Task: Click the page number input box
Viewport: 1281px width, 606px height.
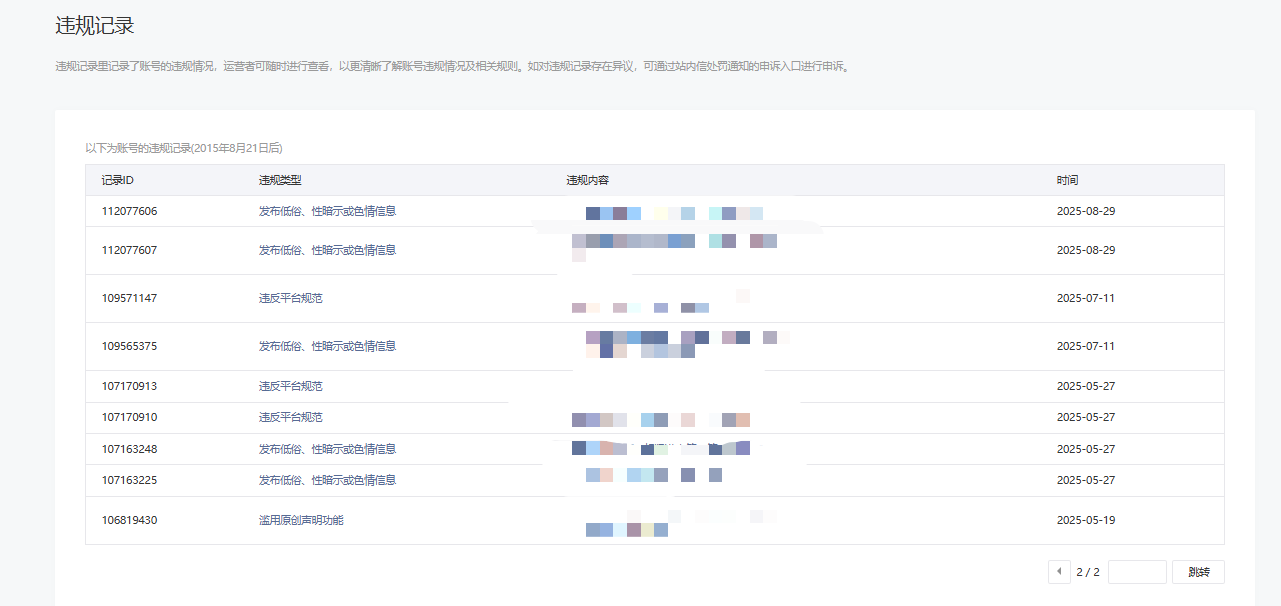Action: [1137, 572]
